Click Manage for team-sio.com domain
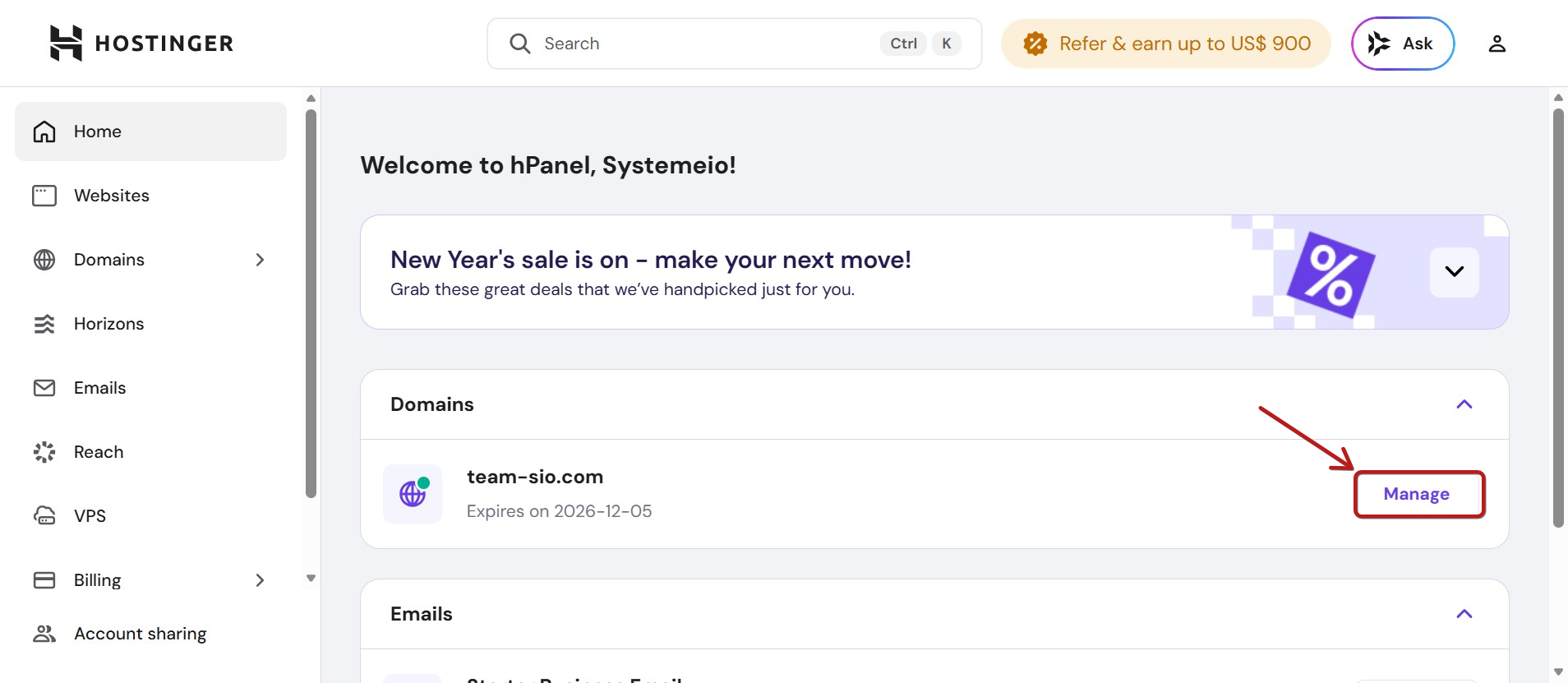Image resolution: width=1568 pixels, height=683 pixels. click(x=1417, y=494)
